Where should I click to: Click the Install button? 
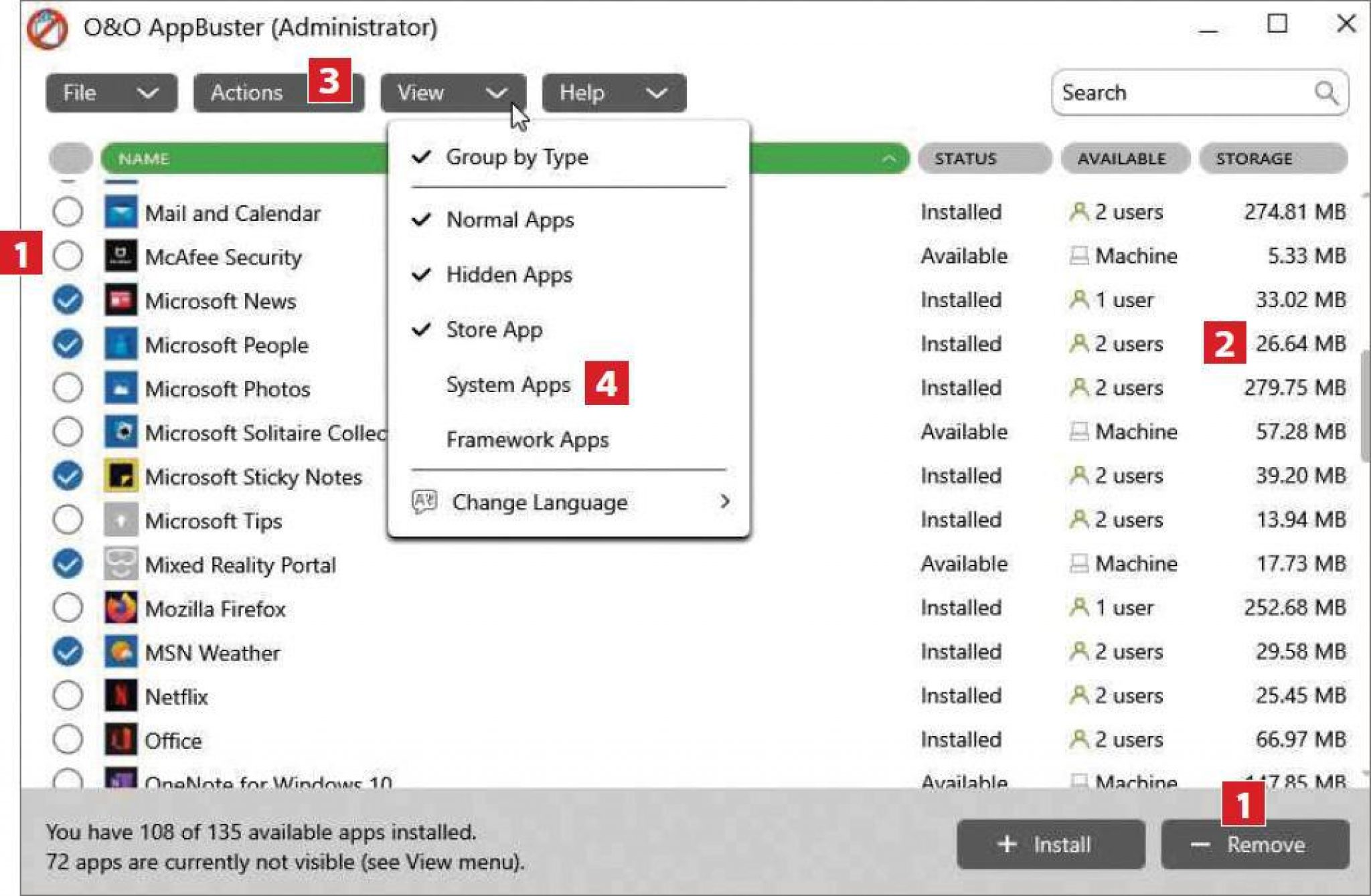tap(1051, 844)
